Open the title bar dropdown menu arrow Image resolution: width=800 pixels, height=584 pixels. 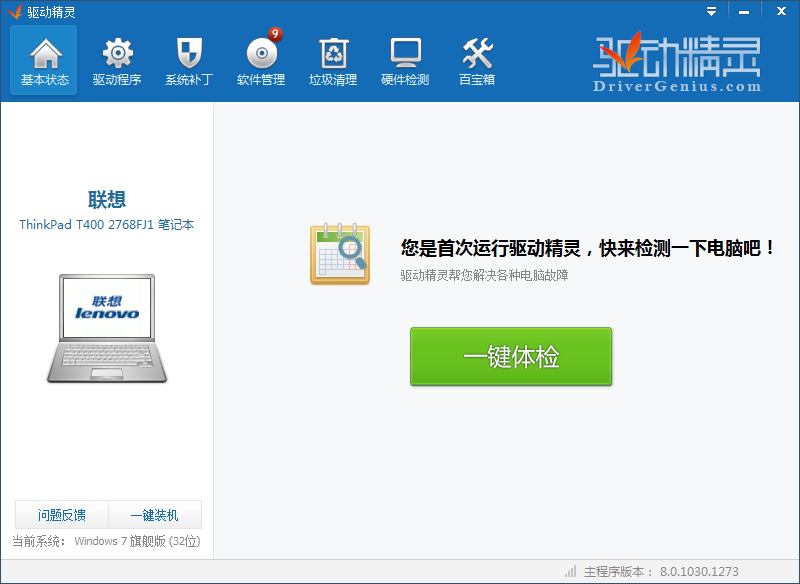(712, 11)
